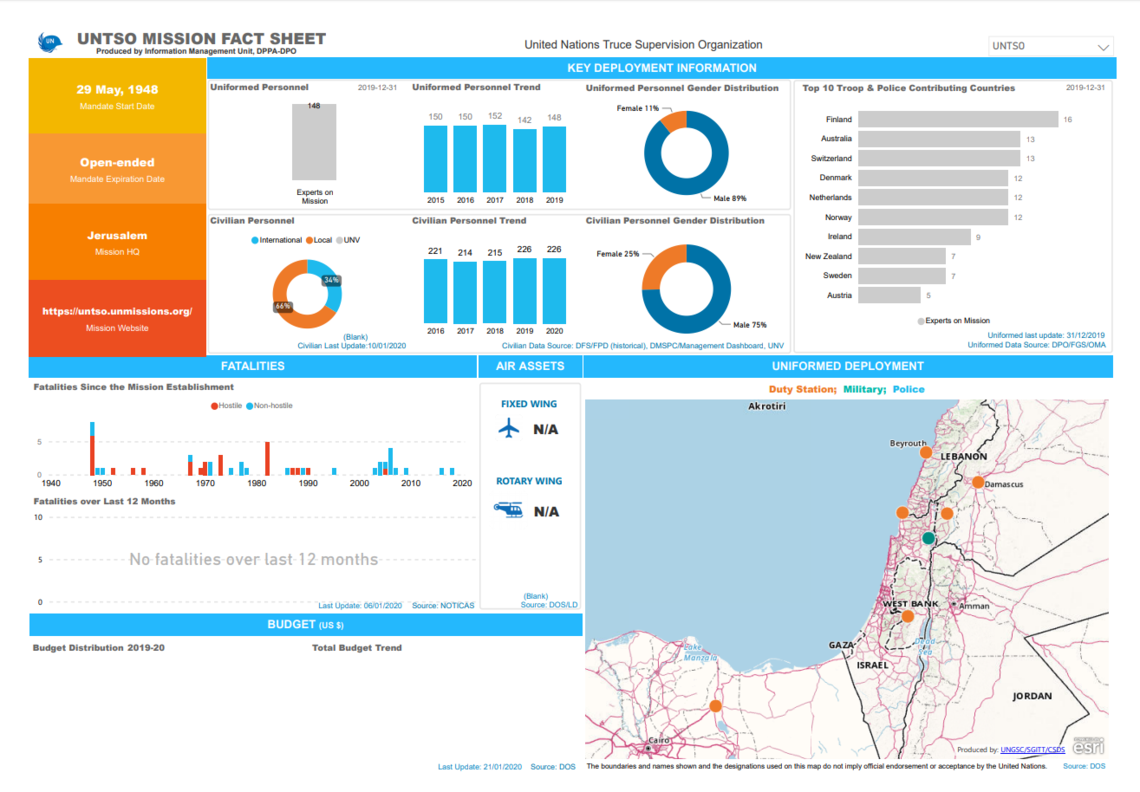Click the UN emblem logo icon
1140x792 pixels.
click(48, 42)
